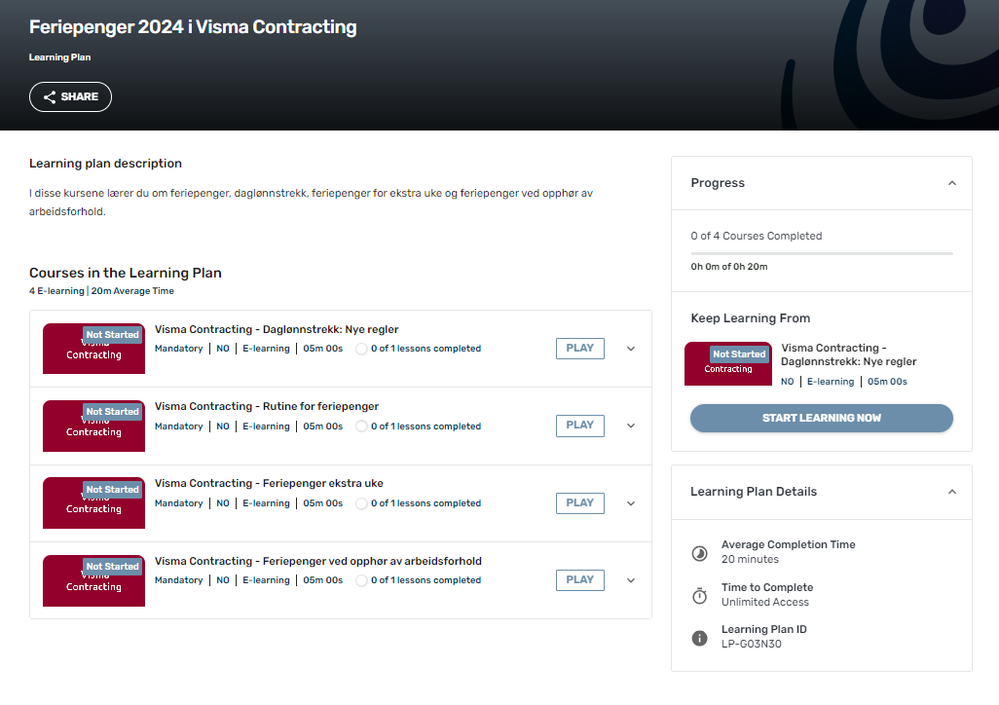Play the Rutine for feriepenger course

pos(580,425)
